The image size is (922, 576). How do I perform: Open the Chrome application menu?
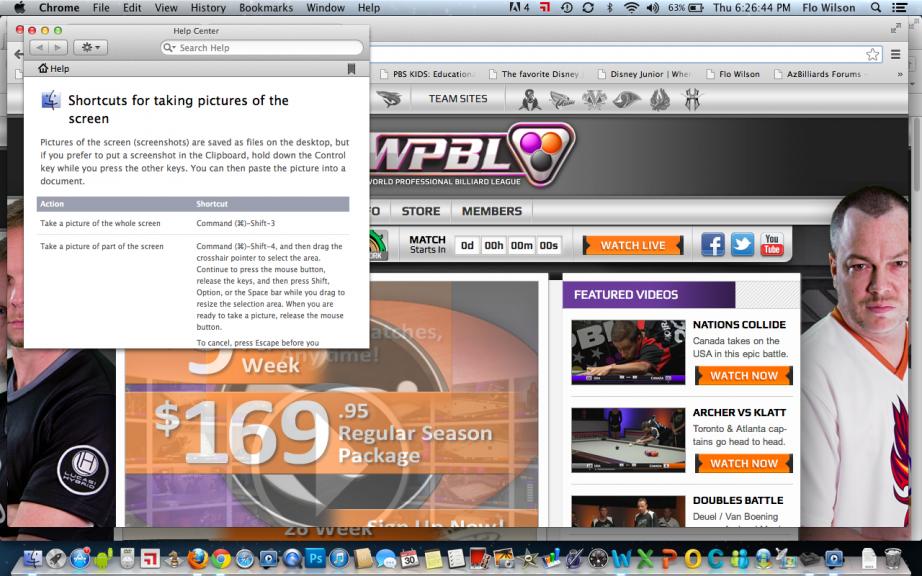click(59, 8)
